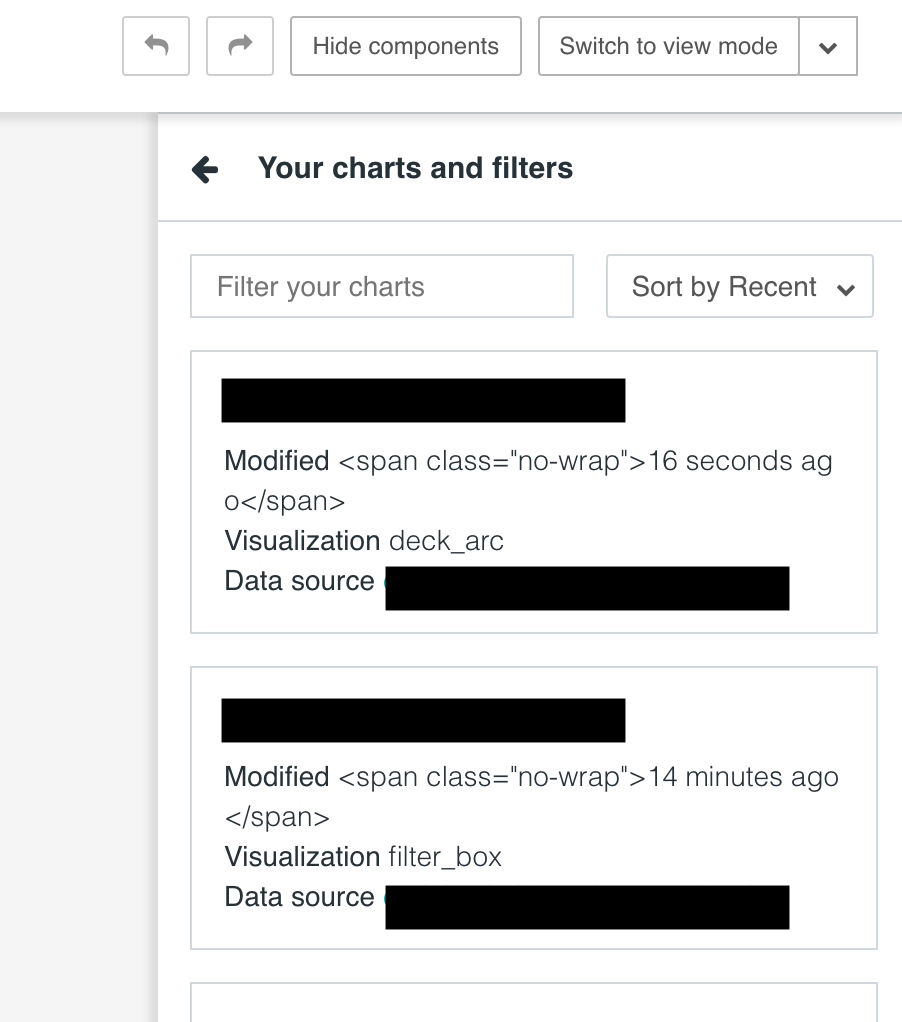Open the deck_arc chart's data source link
This screenshot has height=1022, width=902.
point(585,588)
